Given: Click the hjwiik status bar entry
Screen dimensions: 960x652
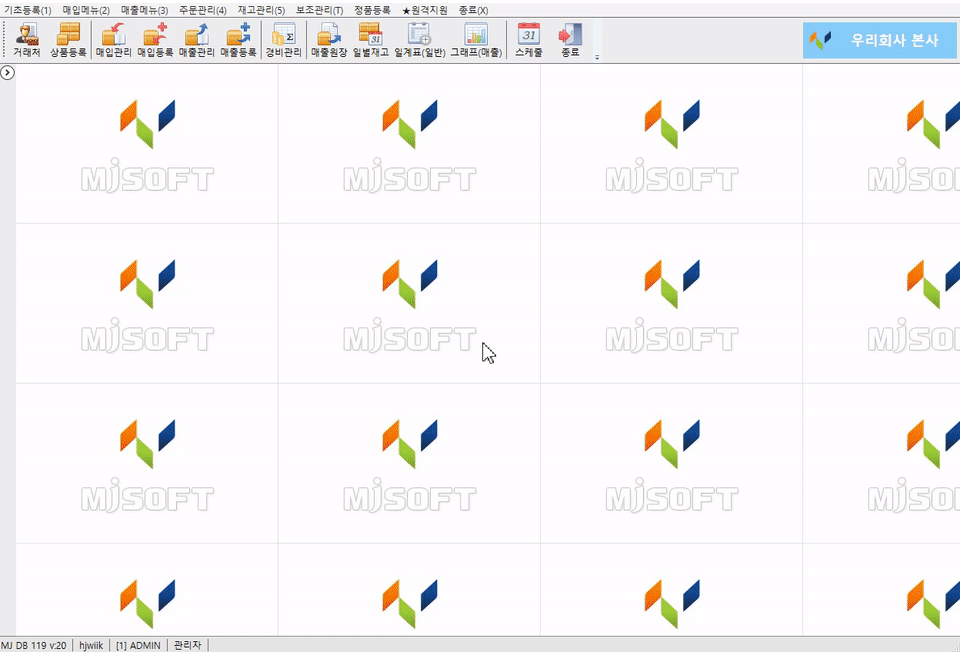Looking at the screenshot, I should [x=91, y=645].
